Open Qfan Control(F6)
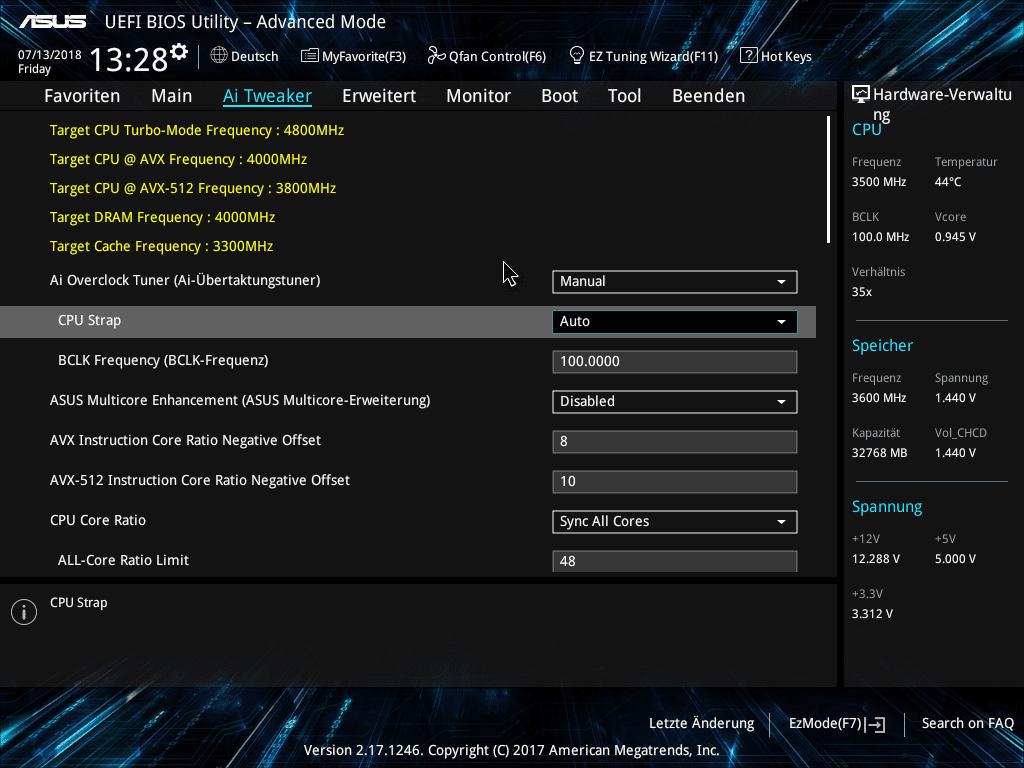 (487, 56)
